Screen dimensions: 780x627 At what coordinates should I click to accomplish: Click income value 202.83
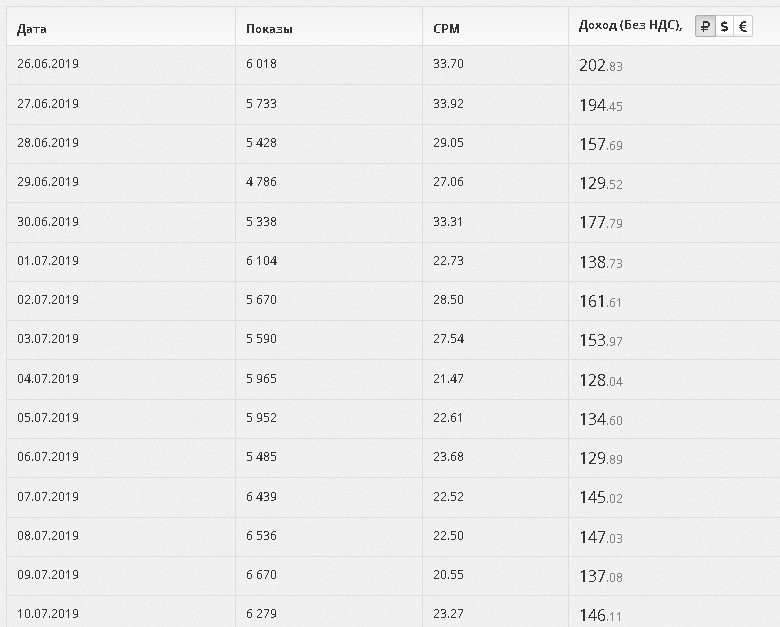(x=601, y=66)
